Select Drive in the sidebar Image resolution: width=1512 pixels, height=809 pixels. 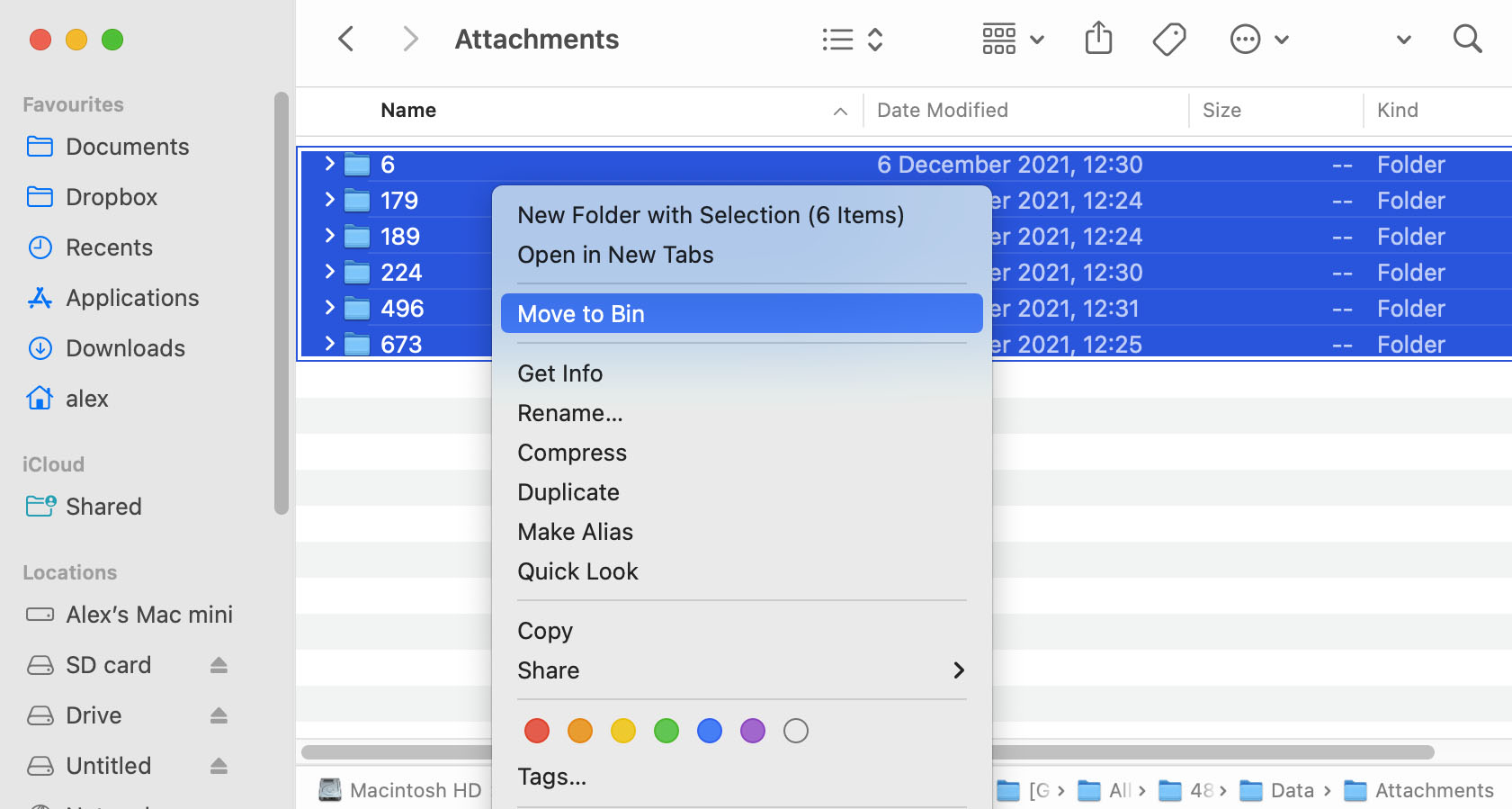click(94, 715)
